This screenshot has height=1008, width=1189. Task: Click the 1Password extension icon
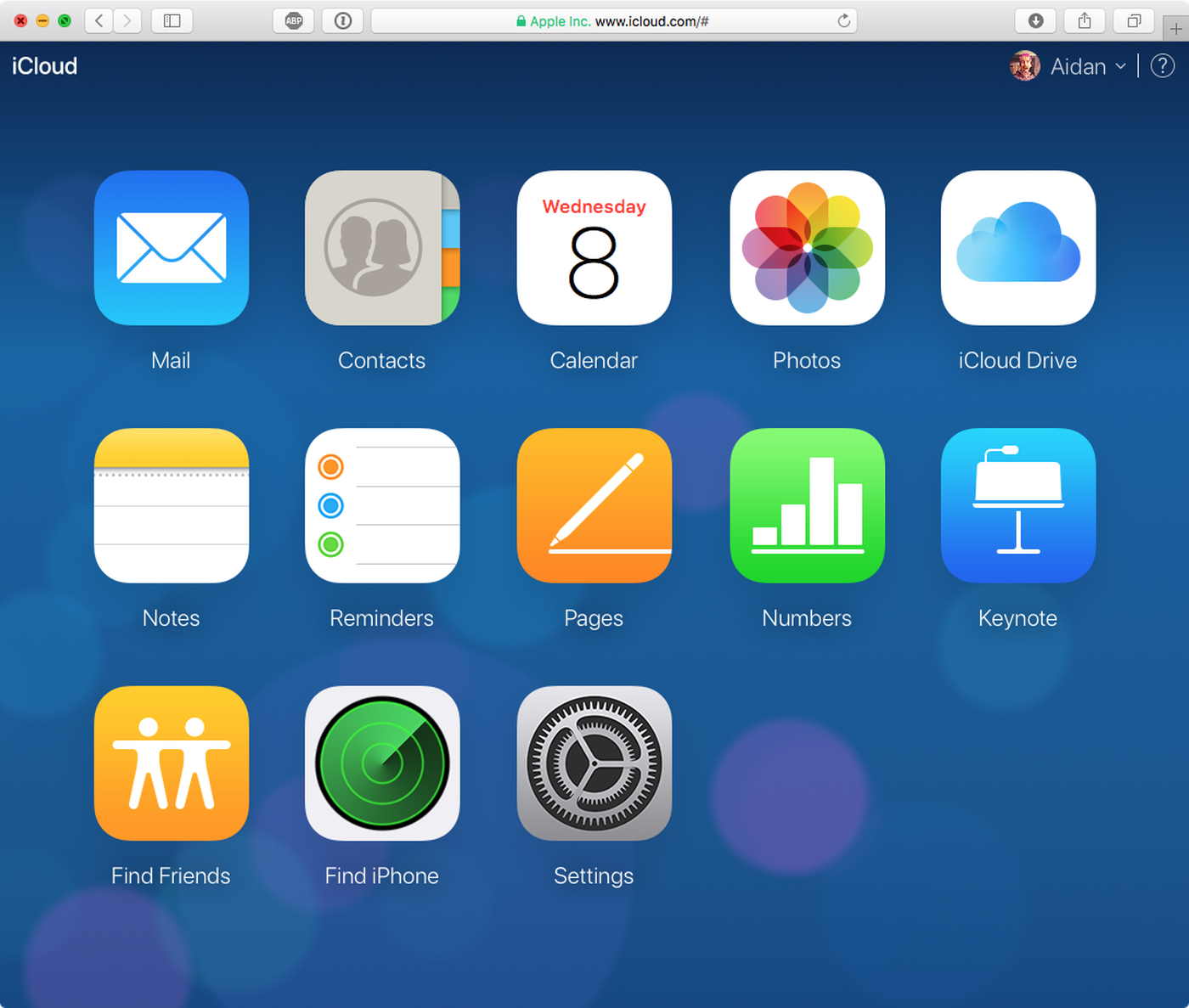(x=343, y=20)
